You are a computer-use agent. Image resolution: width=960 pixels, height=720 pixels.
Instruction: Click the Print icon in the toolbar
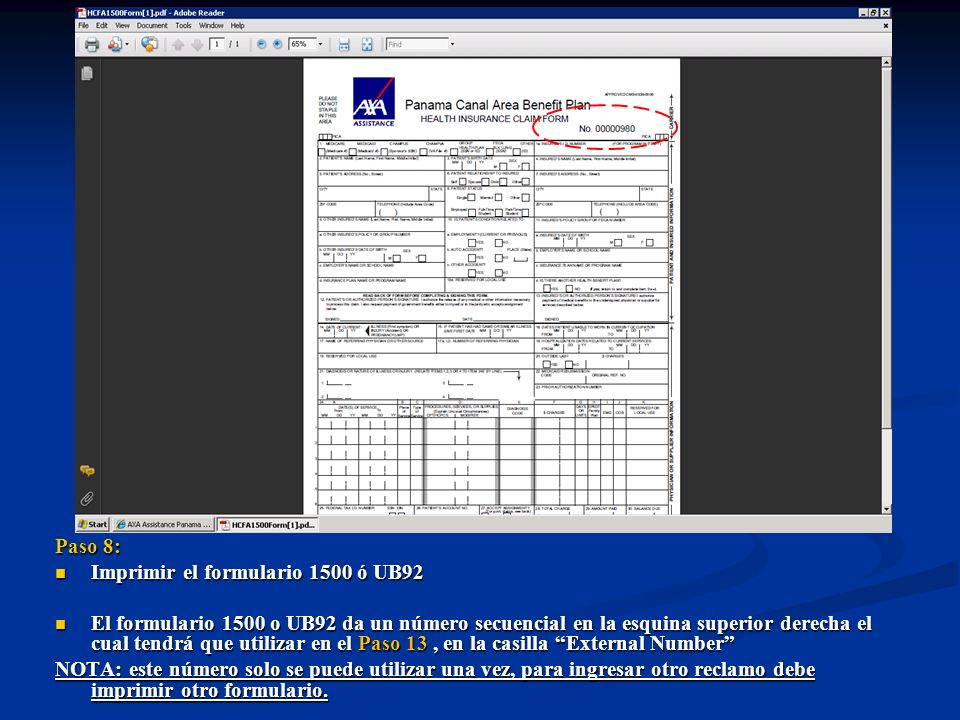click(92, 44)
